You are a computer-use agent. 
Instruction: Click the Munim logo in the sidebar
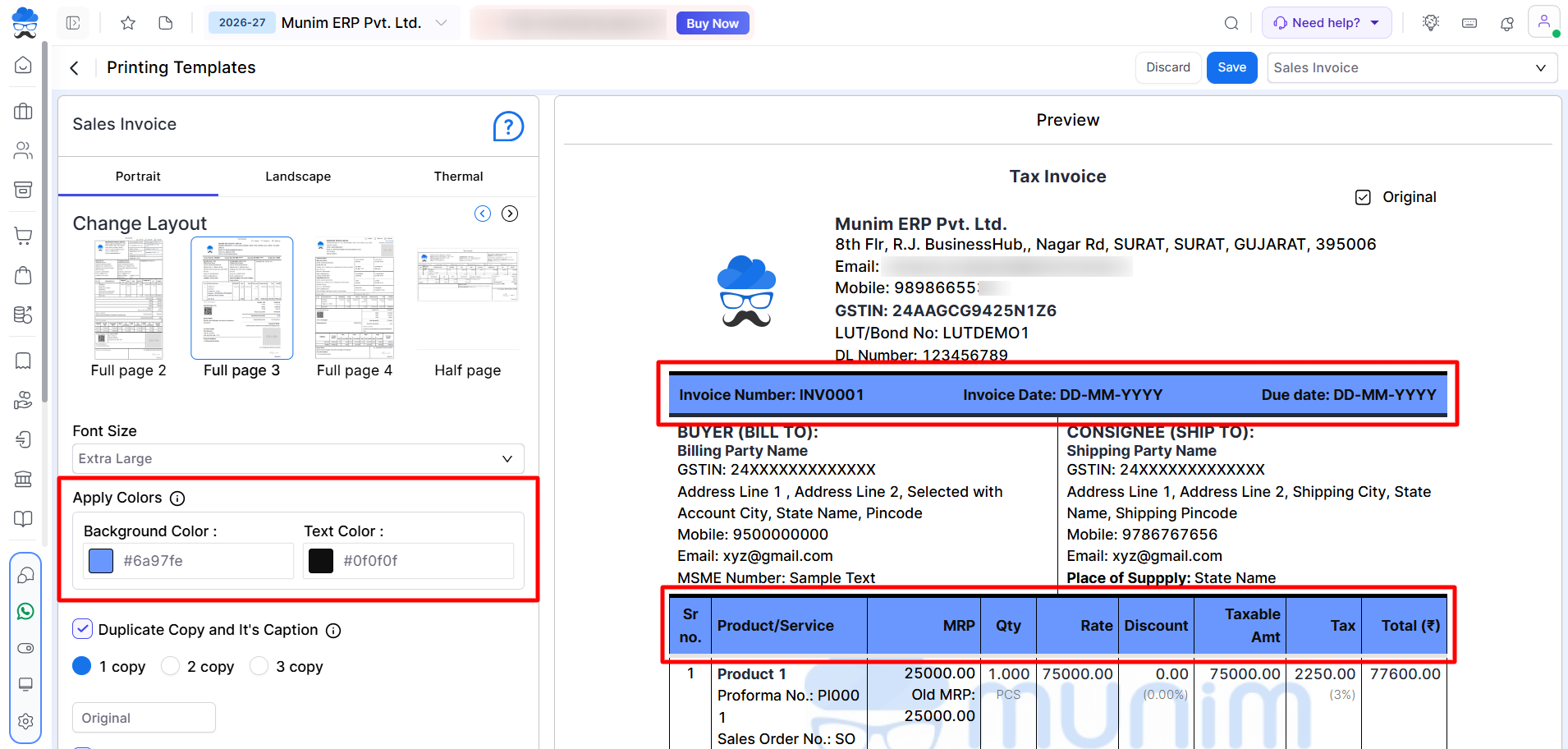(x=25, y=22)
